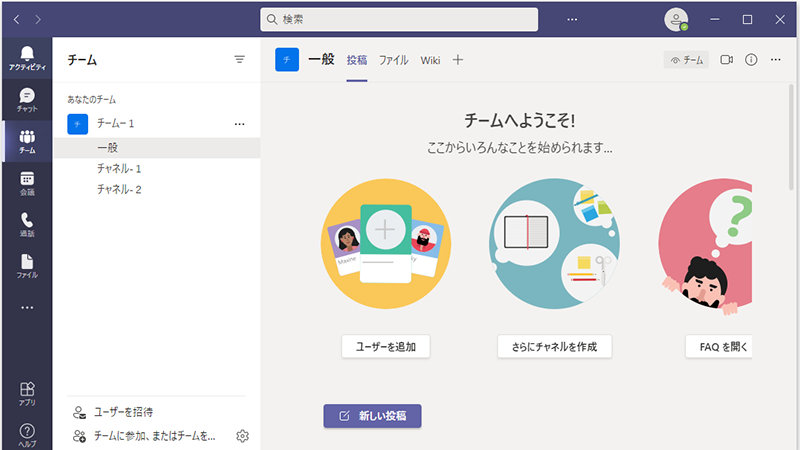Open more options for チーム- 1
This screenshot has height=450, width=800.
(x=239, y=124)
